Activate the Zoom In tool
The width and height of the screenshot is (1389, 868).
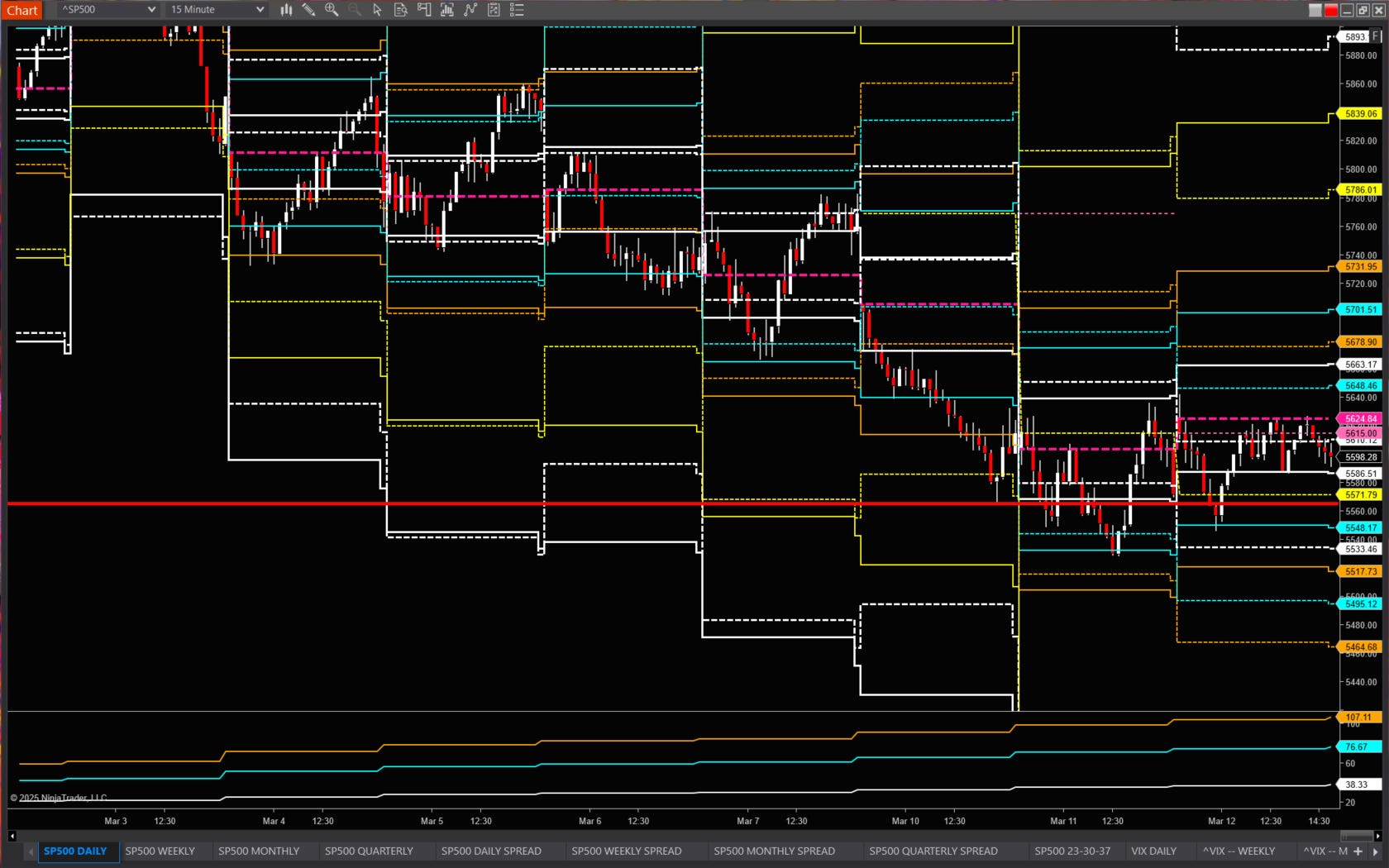point(332,9)
